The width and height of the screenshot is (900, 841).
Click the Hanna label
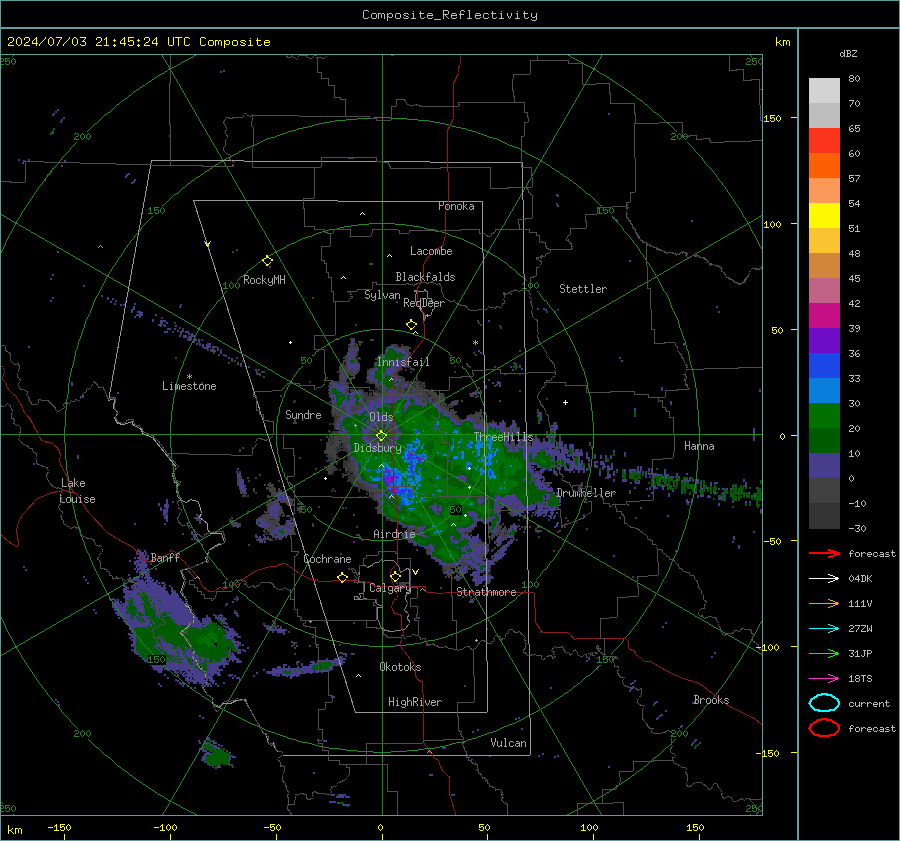[x=699, y=446]
